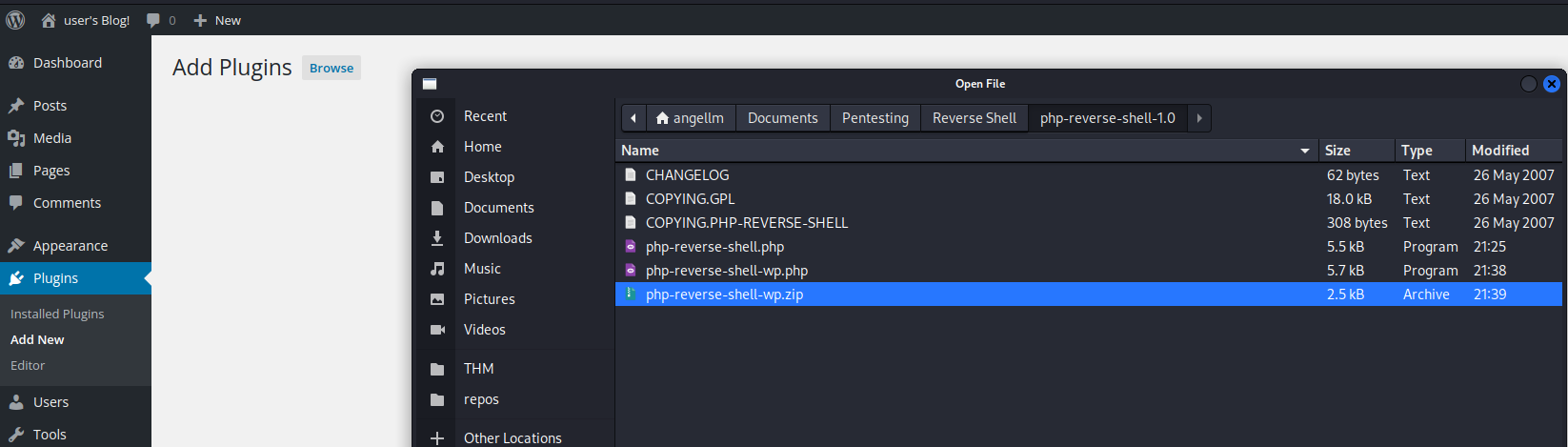The image size is (1568, 447).
Task: Click the WordPress logo icon
Action: pos(15,20)
